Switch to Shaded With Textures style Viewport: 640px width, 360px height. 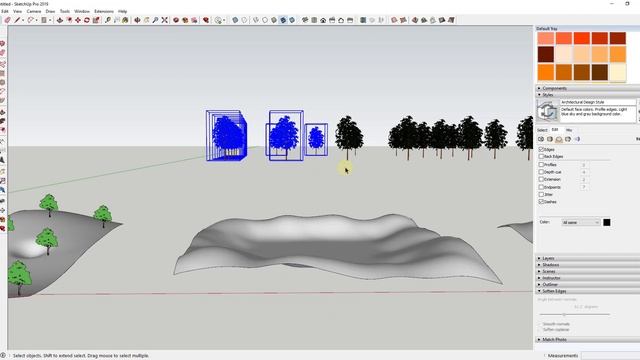pyautogui.click(x=283, y=20)
